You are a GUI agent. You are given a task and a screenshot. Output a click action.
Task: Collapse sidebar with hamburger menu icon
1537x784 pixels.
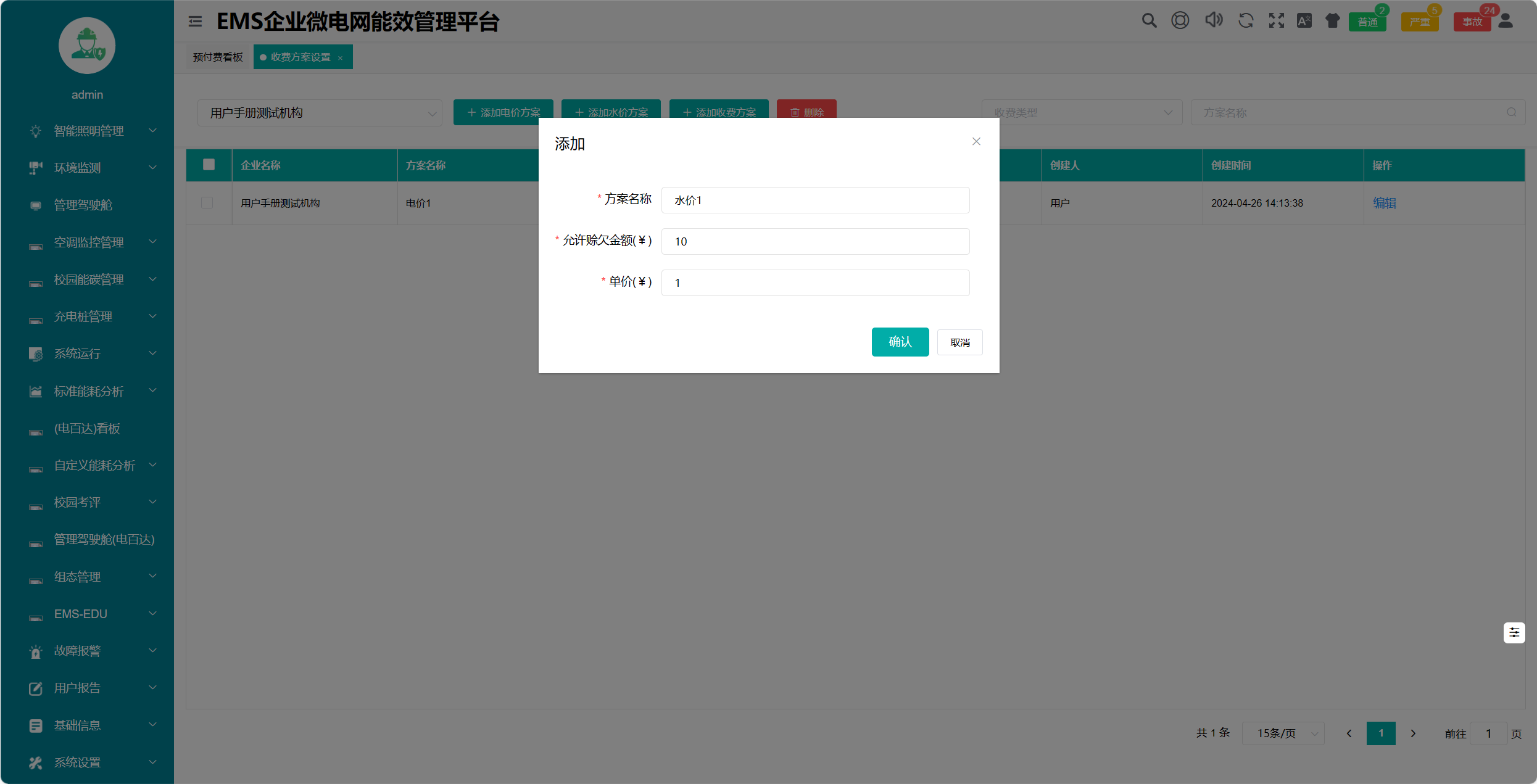pyautogui.click(x=195, y=22)
